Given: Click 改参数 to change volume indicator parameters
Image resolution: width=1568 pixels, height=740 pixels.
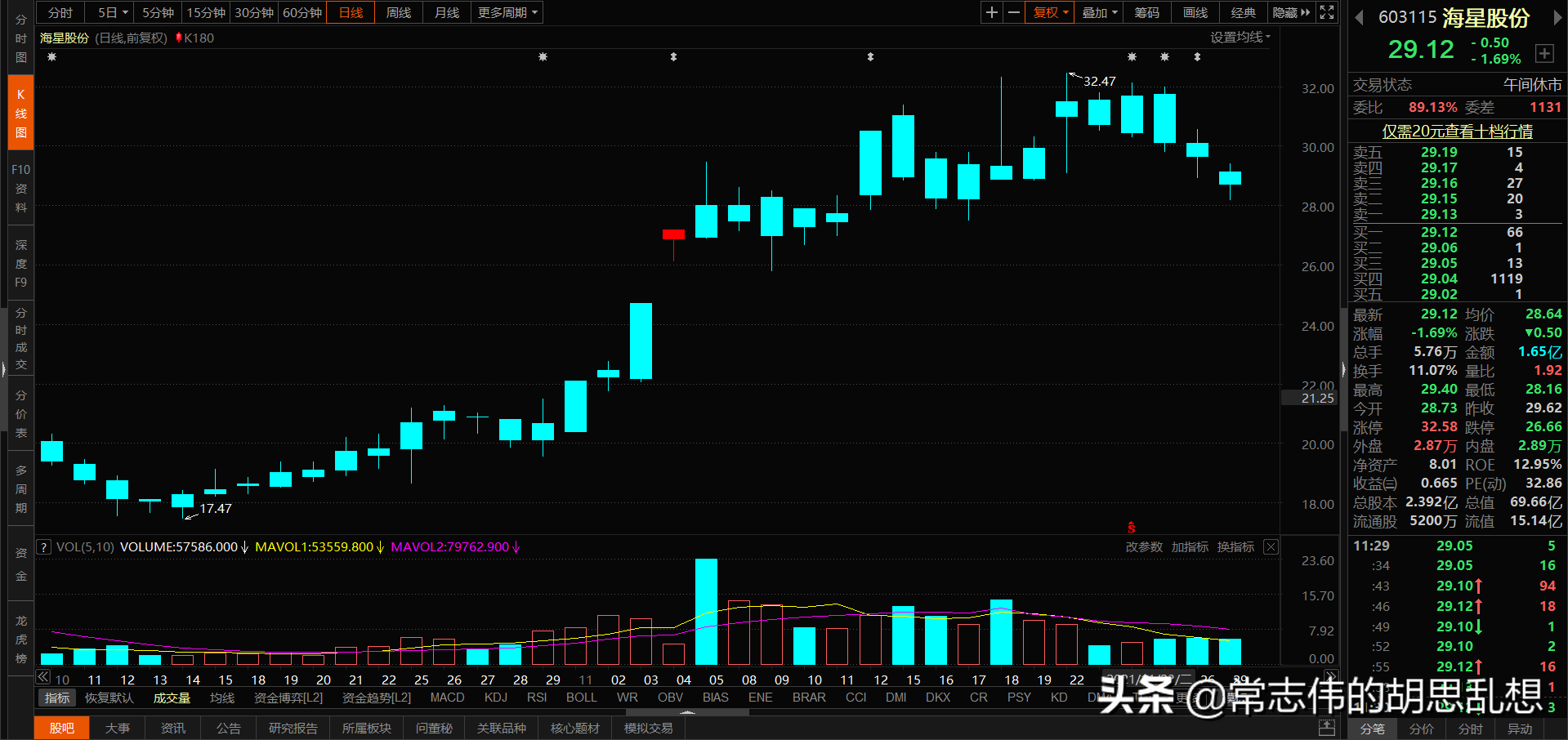Looking at the screenshot, I should coord(1143,546).
